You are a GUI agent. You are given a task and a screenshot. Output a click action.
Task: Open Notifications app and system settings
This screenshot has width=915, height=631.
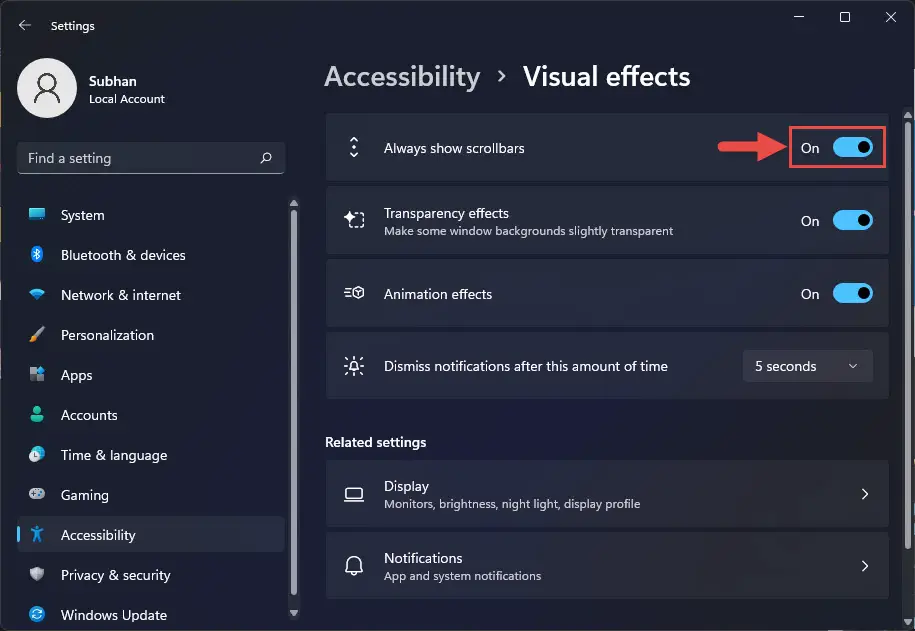[x=607, y=566]
